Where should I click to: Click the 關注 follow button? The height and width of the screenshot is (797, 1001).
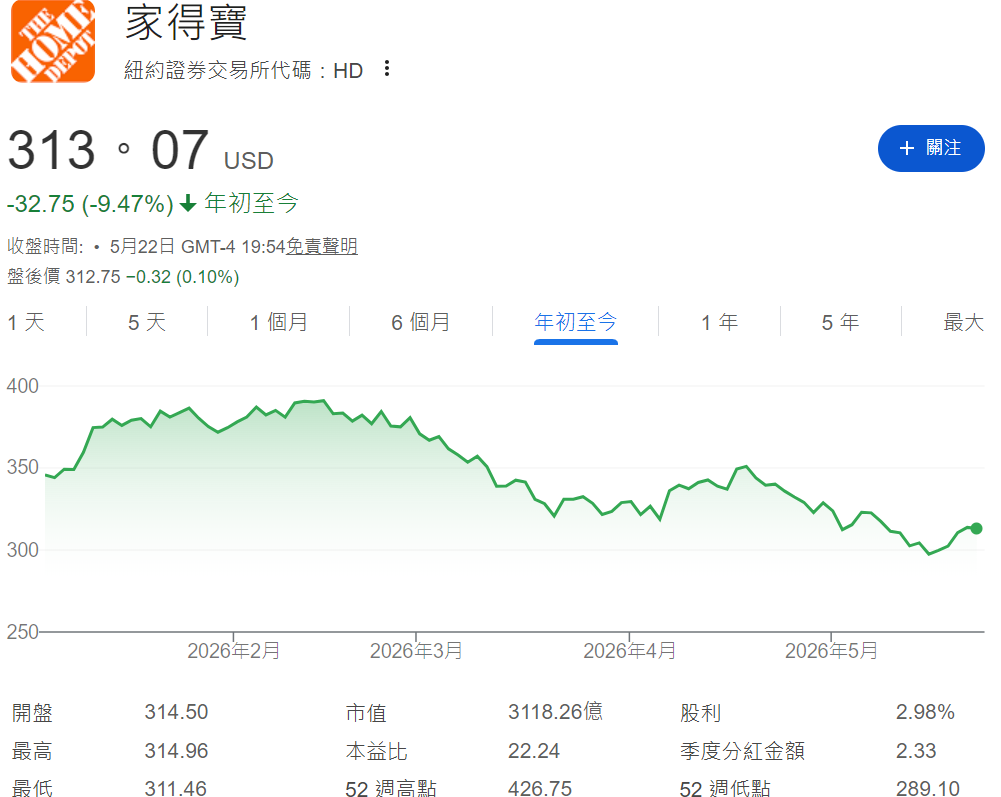click(931, 148)
